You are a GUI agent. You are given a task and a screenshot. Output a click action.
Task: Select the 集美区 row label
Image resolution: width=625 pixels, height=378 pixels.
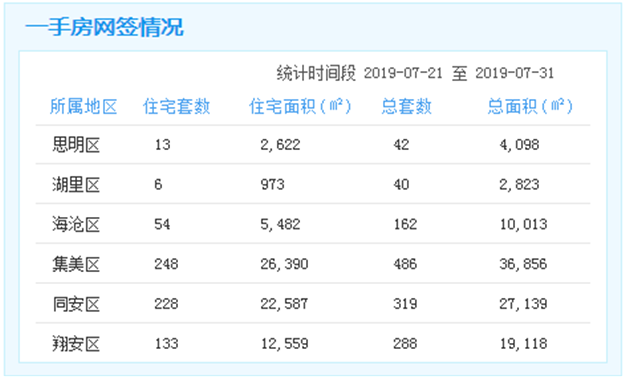coord(76,264)
